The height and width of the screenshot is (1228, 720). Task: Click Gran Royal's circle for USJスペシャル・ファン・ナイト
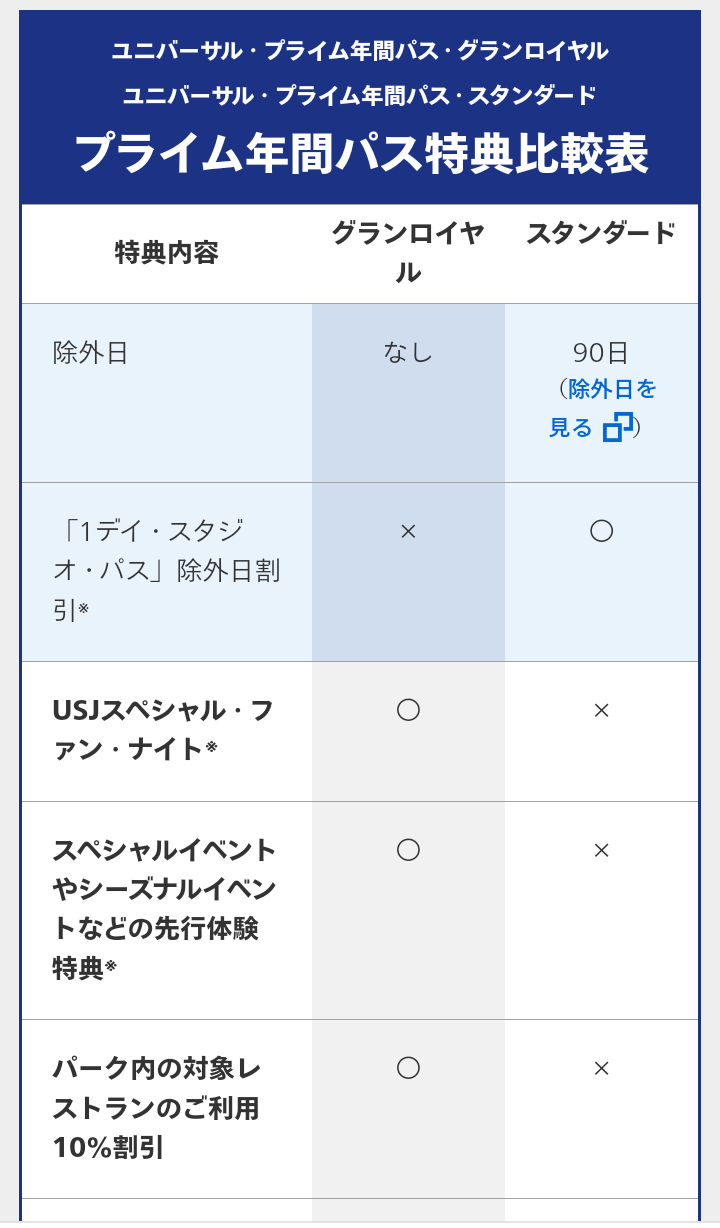(408, 710)
